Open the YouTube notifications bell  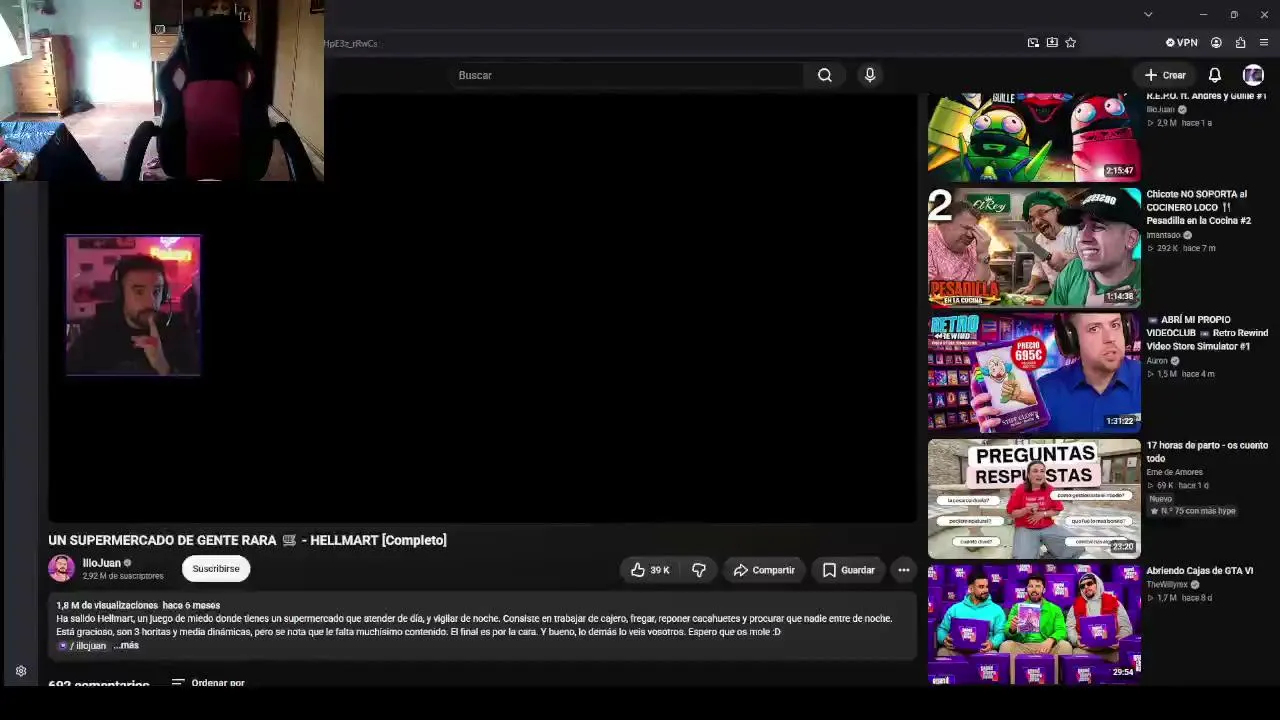click(1215, 75)
